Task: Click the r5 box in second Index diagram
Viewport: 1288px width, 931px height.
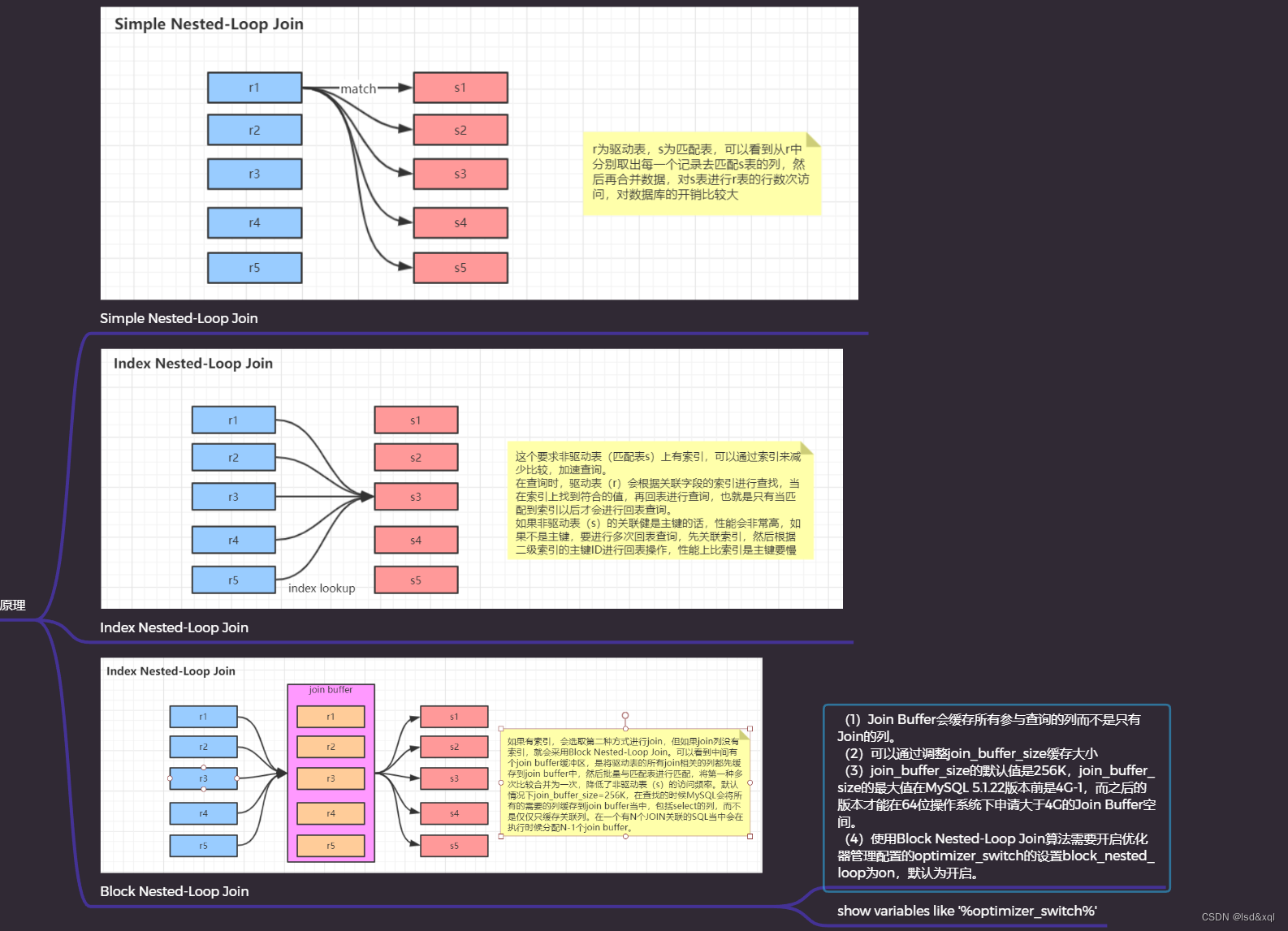Action: [234, 580]
